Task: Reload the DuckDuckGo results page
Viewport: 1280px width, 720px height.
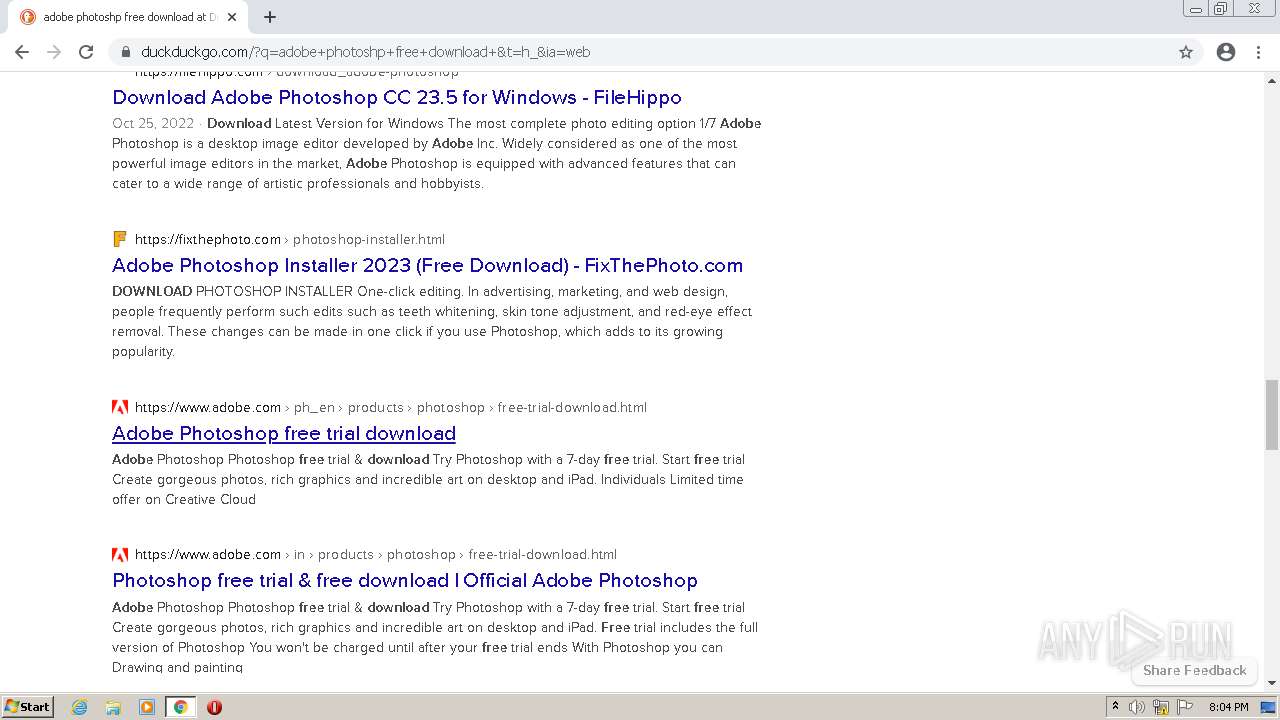Action: click(86, 52)
